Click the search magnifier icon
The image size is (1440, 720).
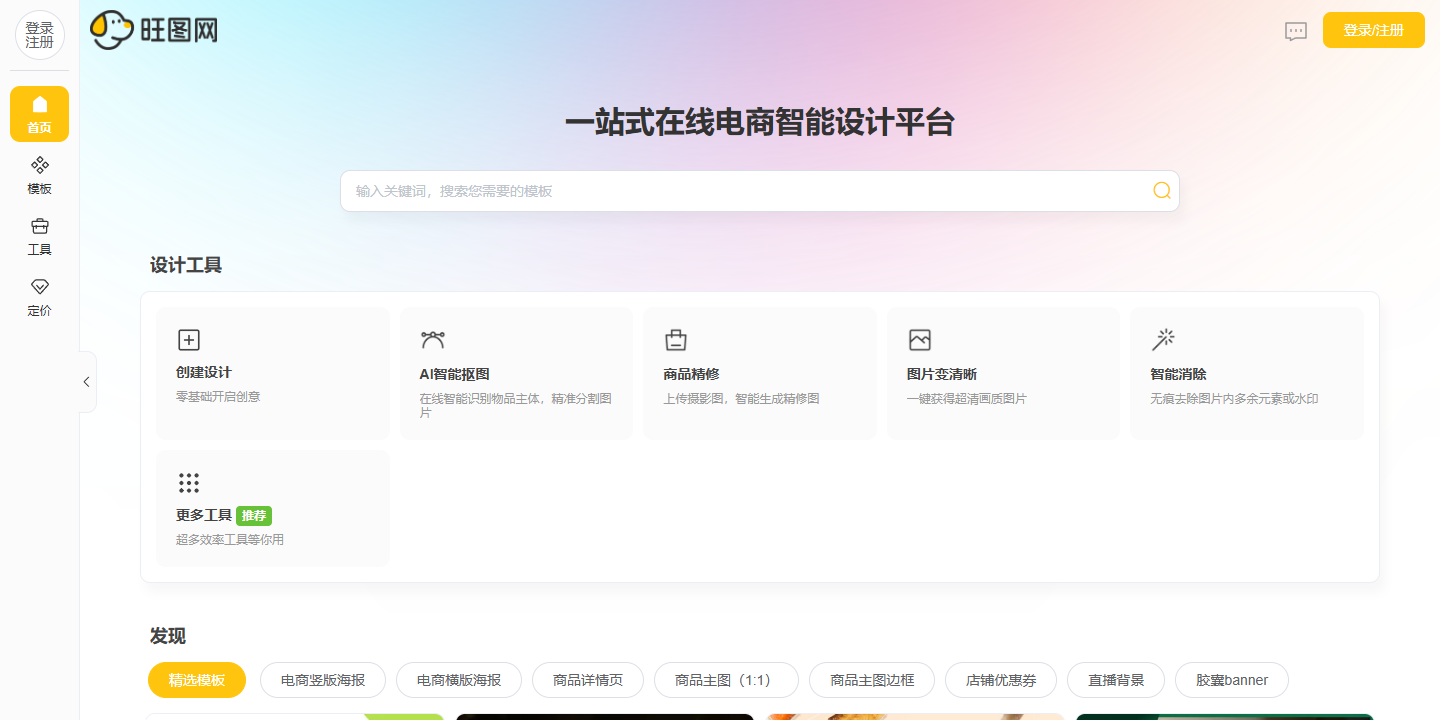point(1162,190)
